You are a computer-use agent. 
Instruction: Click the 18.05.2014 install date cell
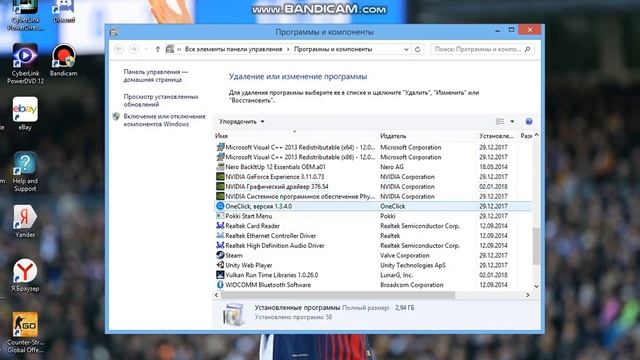(x=493, y=167)
